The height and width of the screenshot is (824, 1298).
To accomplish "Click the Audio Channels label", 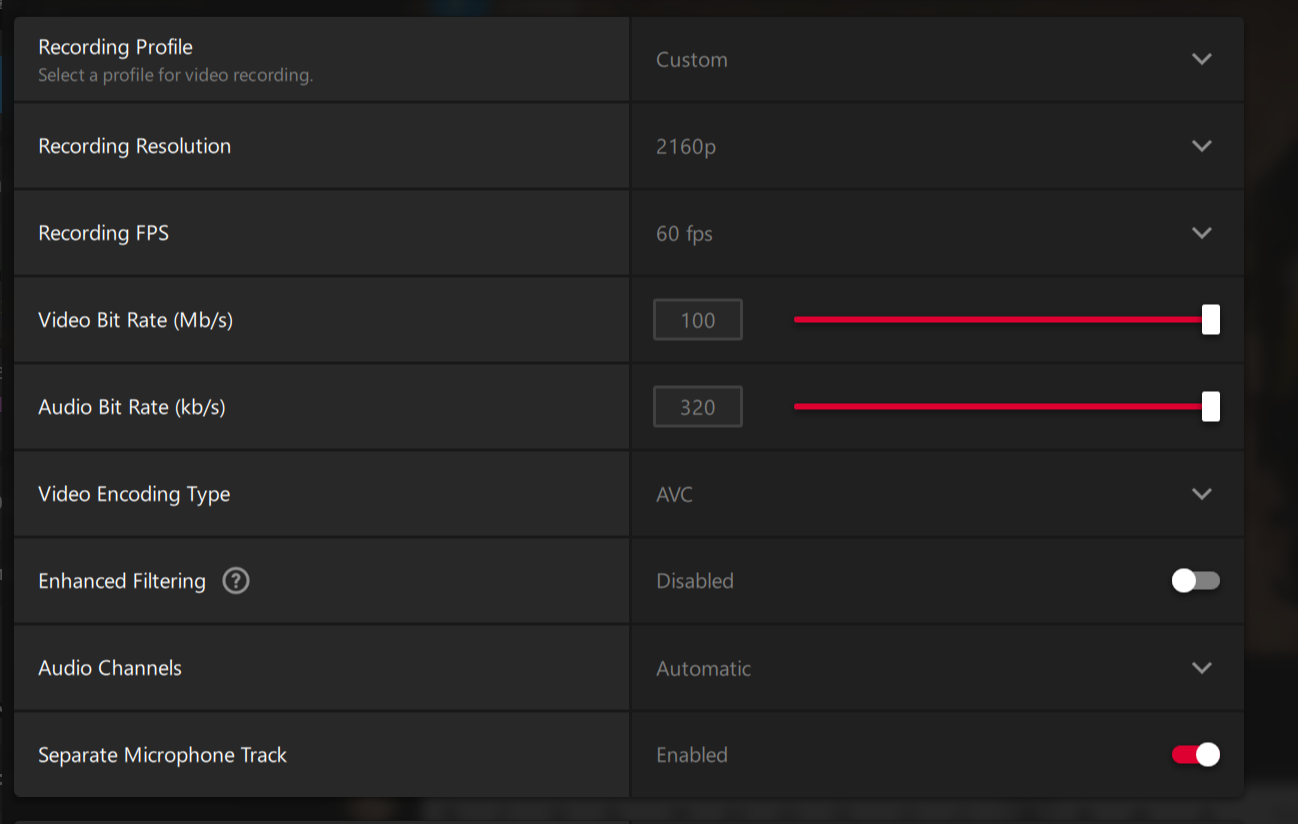I will click(110, 668).
